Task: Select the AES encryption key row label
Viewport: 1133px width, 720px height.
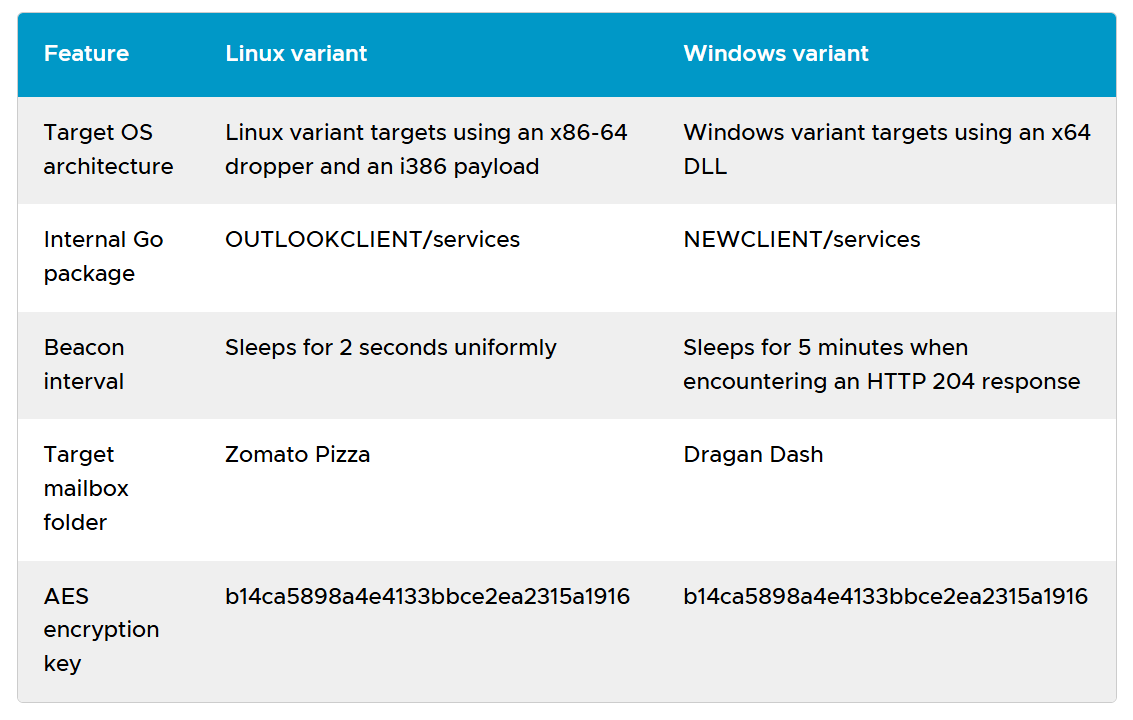Action: click(x=101, y=629)
